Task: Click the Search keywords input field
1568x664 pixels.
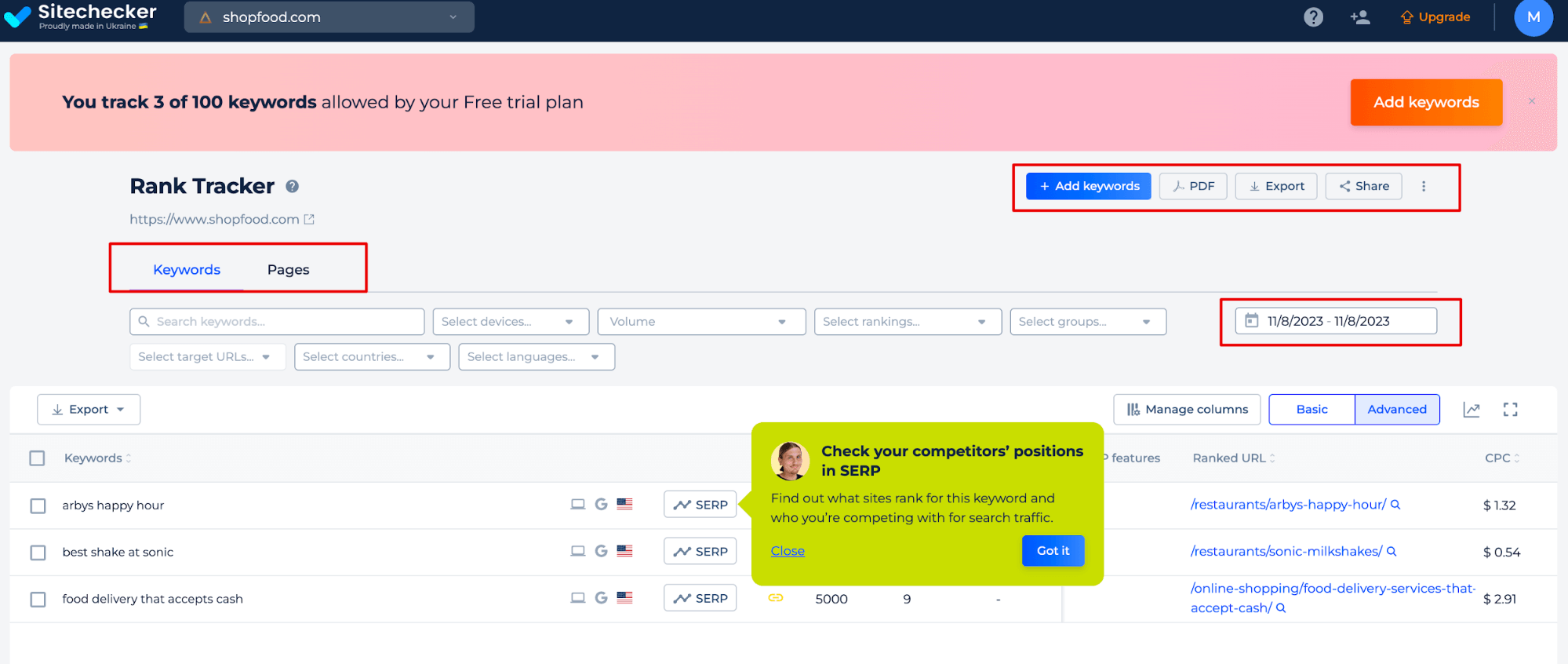Action: 277,322
